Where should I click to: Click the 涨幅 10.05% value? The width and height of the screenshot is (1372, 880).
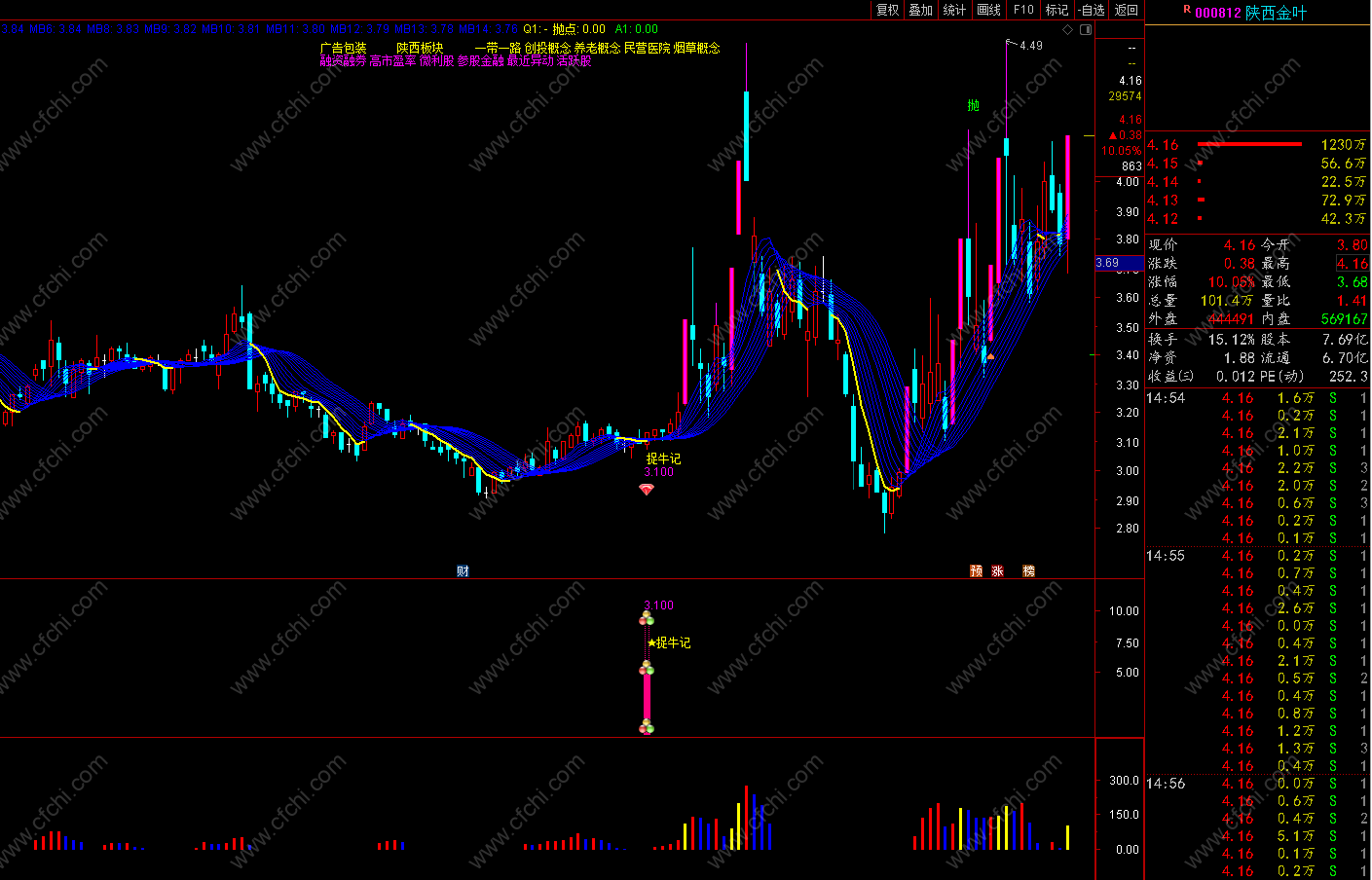(x=1232, y=282)
